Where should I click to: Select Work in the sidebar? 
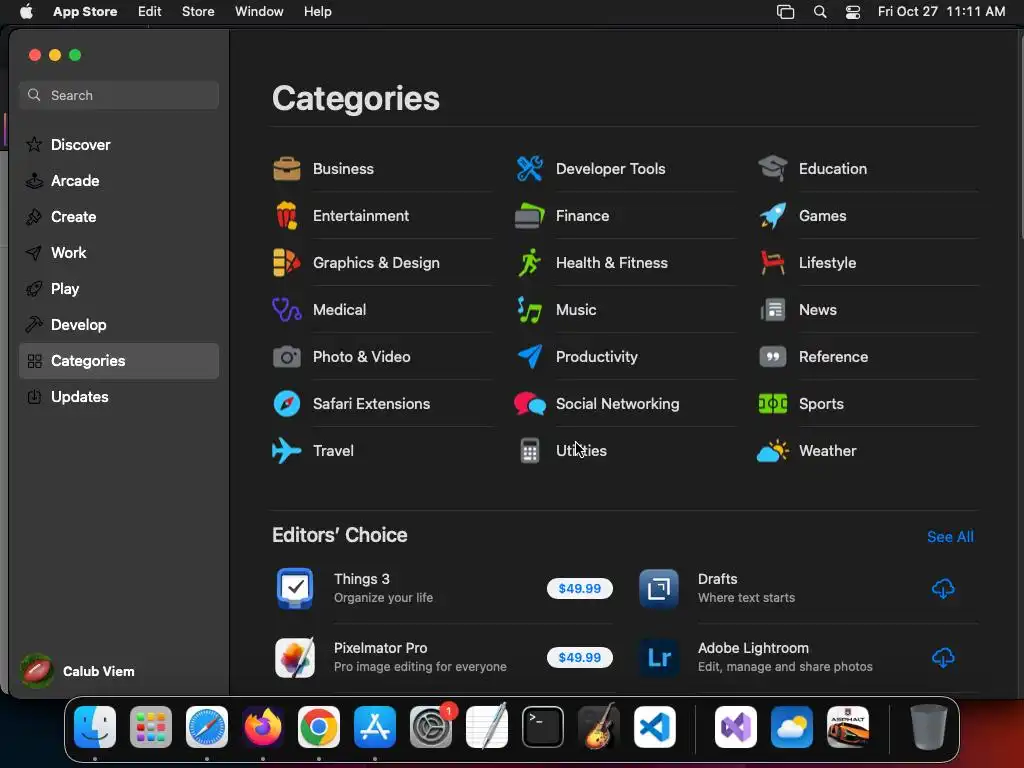tap(119, 252)
